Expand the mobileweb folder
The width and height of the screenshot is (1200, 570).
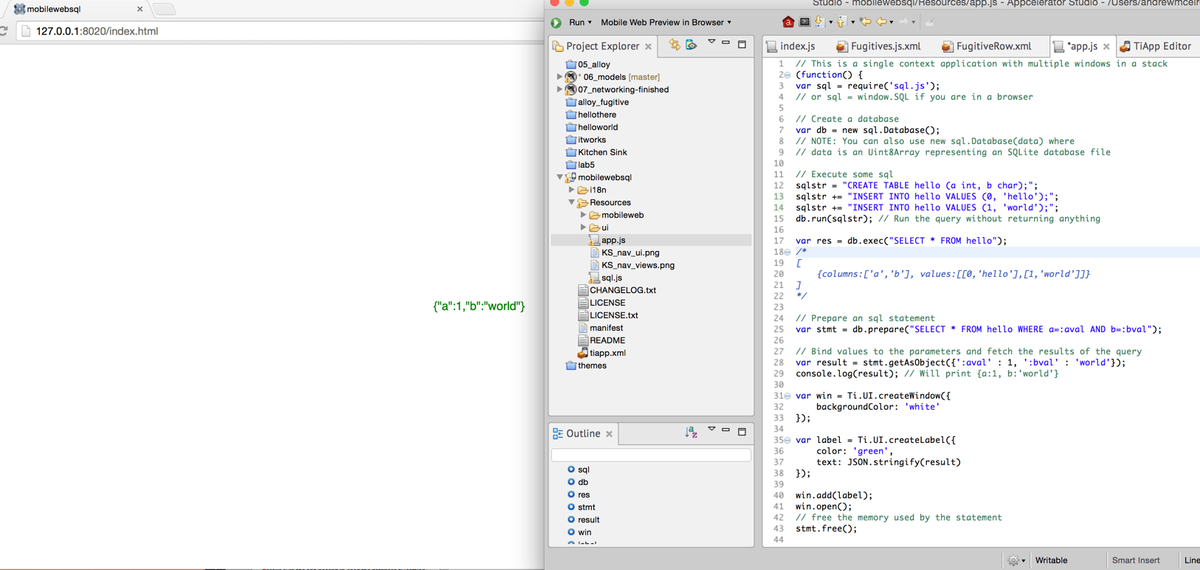pyautogui.click(x=583, y=215)
